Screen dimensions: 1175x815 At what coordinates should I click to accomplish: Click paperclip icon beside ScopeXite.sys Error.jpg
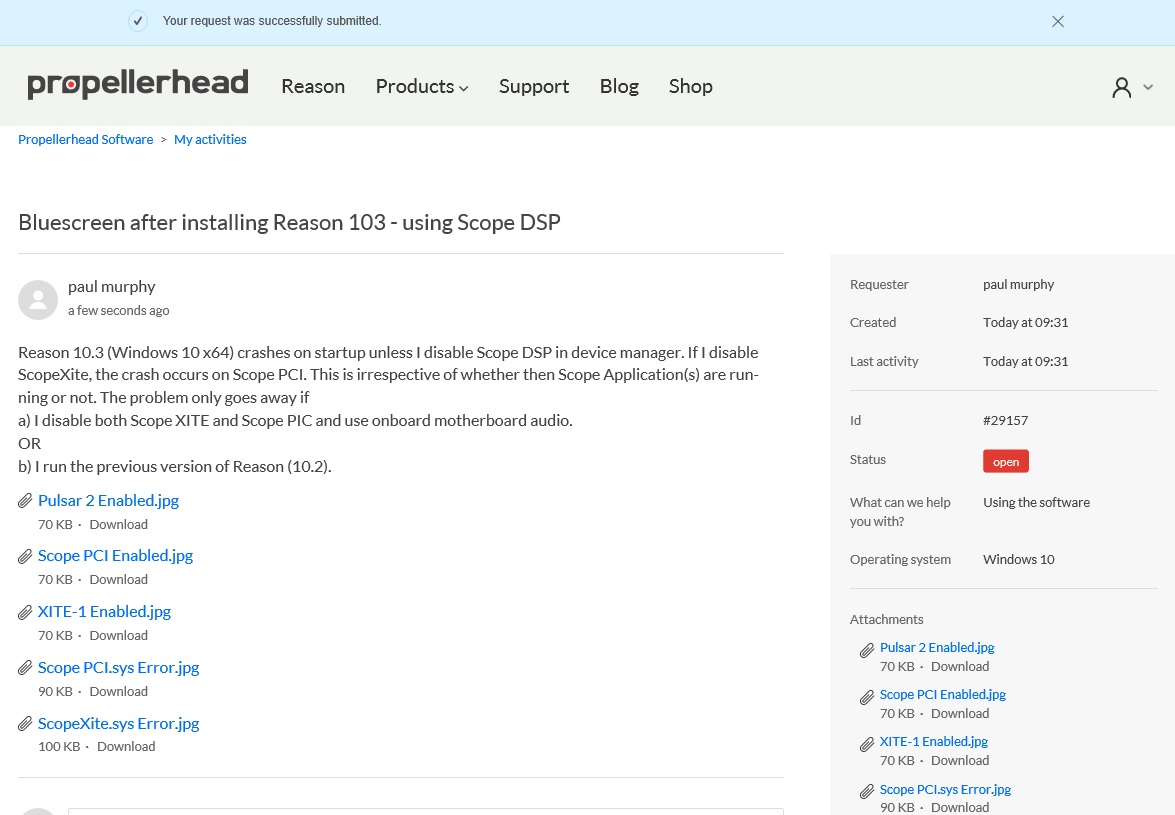point(25,724)
